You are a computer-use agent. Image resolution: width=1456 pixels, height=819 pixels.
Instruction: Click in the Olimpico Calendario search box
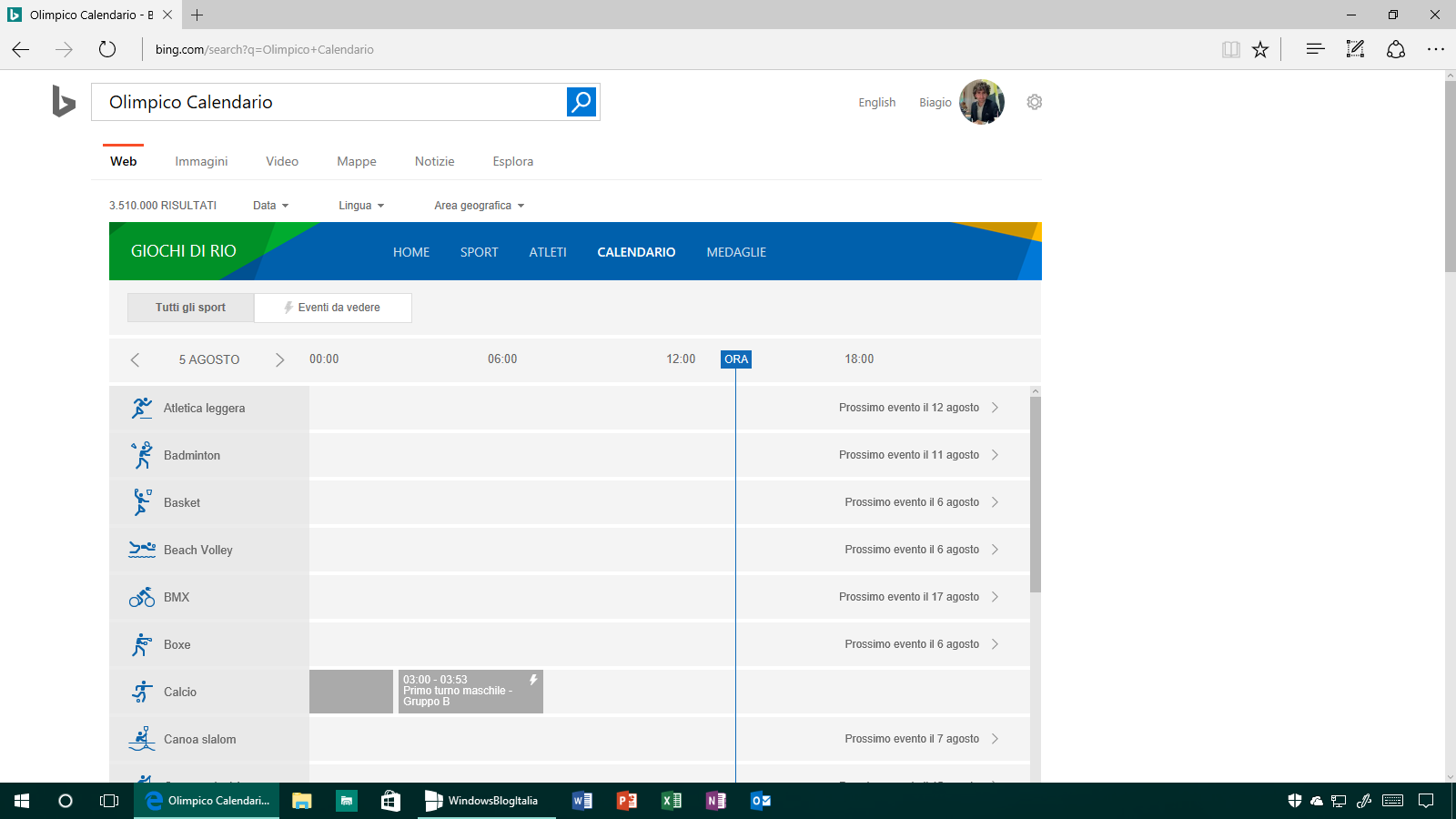pos(329,102)
